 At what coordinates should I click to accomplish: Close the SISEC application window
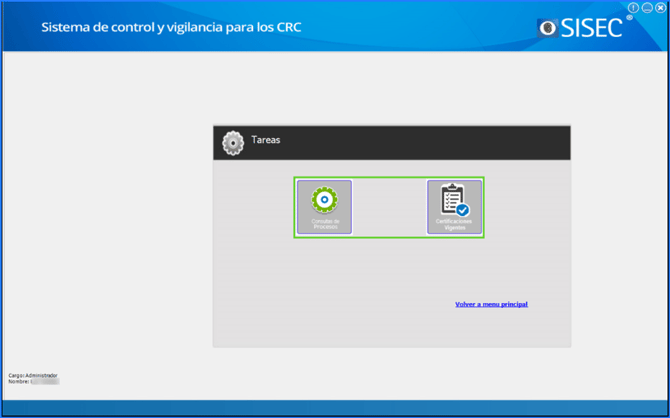pos(660,8)
